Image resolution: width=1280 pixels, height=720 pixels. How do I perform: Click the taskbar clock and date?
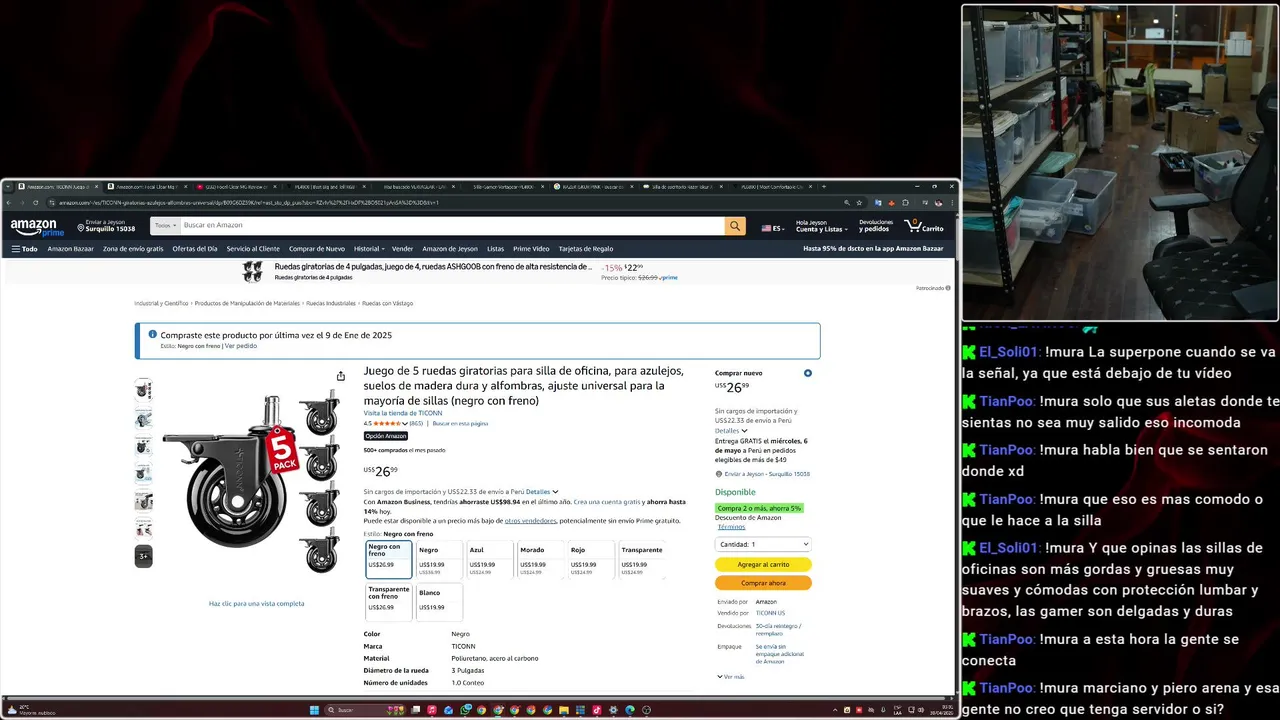coord(941,710)
